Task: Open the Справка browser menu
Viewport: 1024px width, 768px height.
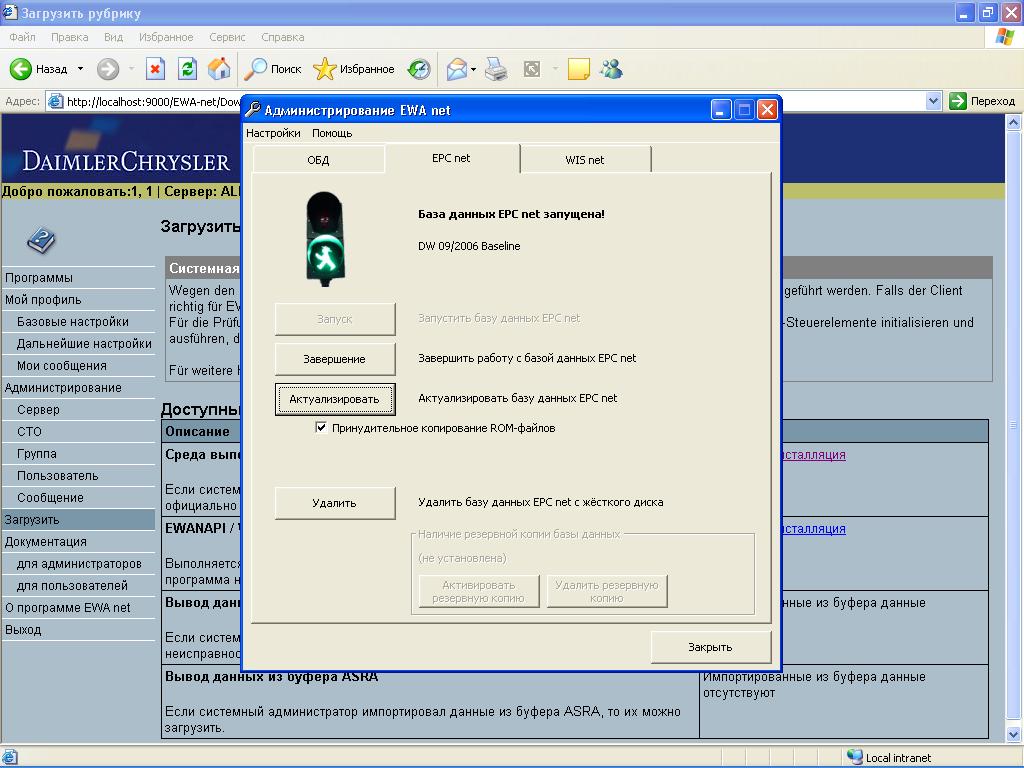Action: tap(283, 37)
